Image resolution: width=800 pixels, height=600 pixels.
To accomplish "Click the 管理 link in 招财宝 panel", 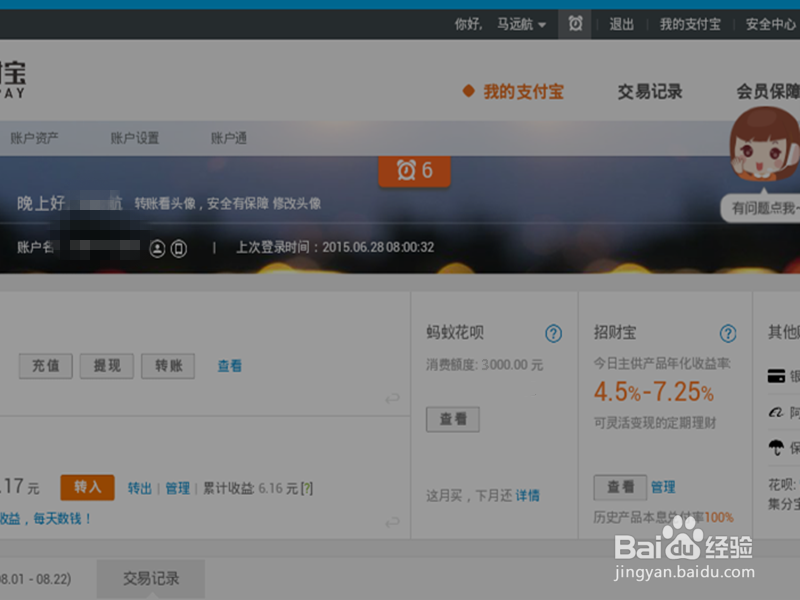I will (x=663, y=487).
